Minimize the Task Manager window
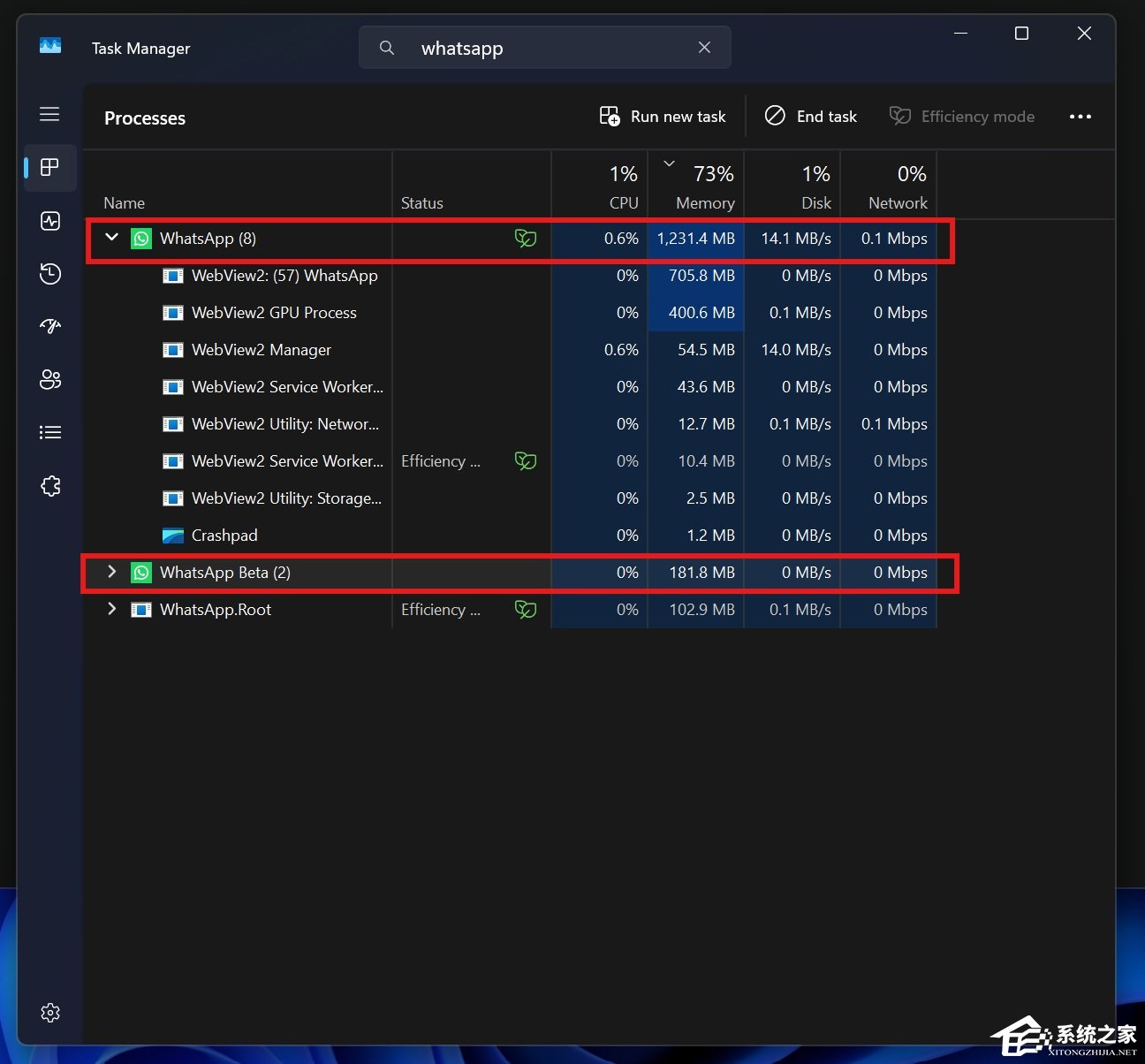The width and height of the screenshot is (1145, 1064). [961, 34]
